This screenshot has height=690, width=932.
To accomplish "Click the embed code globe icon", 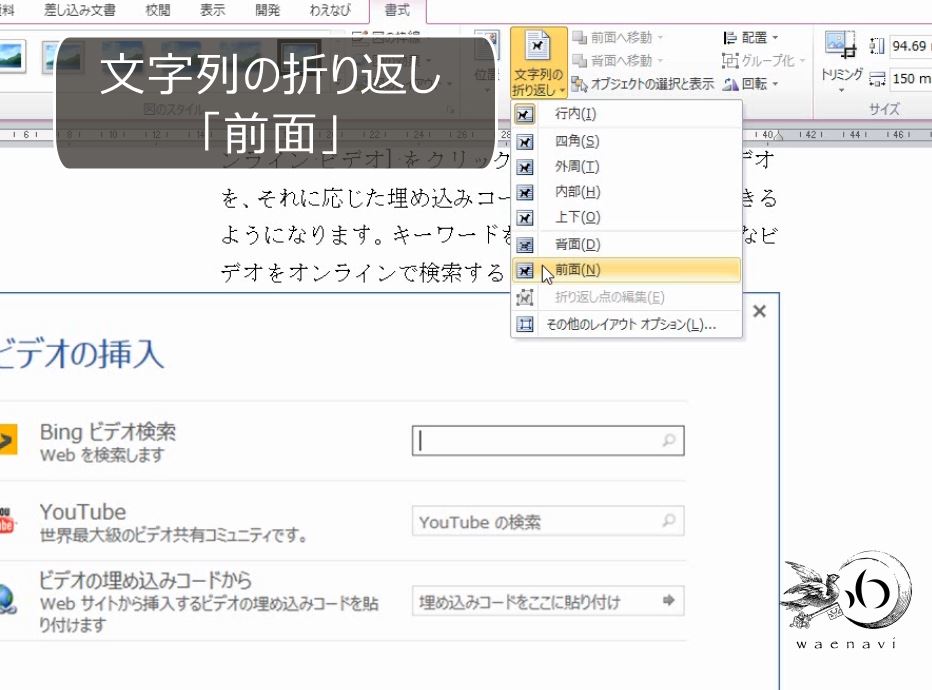I will tap(7, 599).
